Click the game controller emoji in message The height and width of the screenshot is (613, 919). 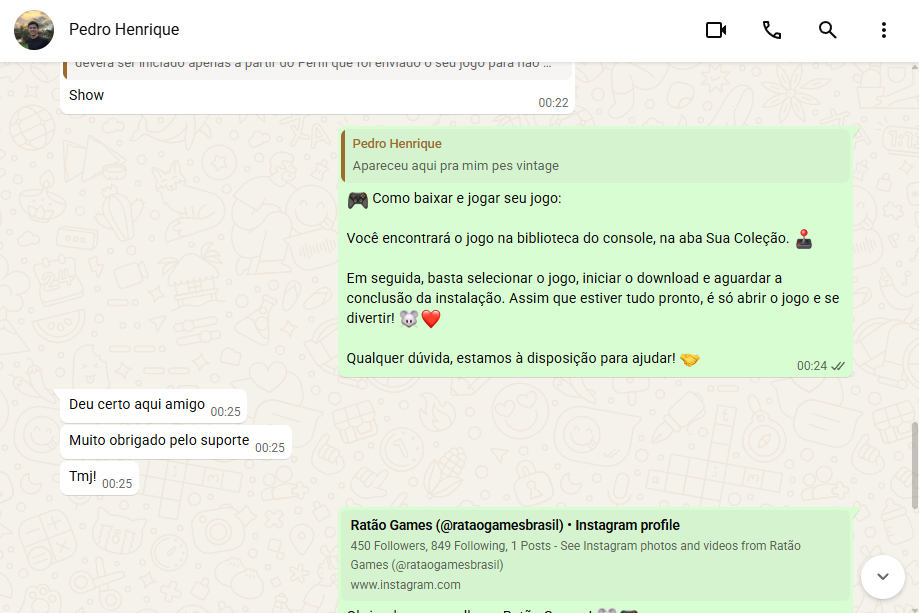coord(358,199)
